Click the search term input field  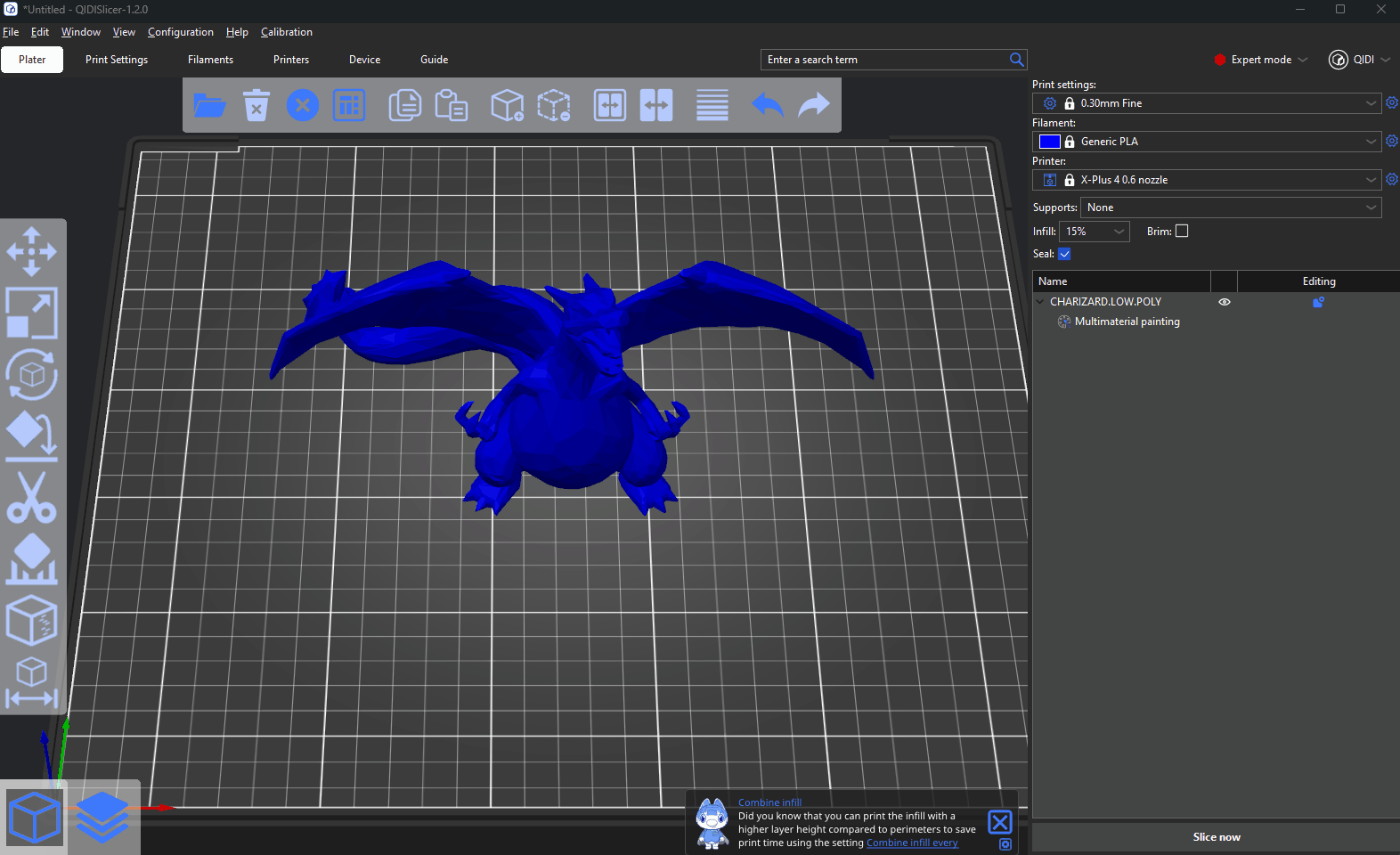coord(884,60)
